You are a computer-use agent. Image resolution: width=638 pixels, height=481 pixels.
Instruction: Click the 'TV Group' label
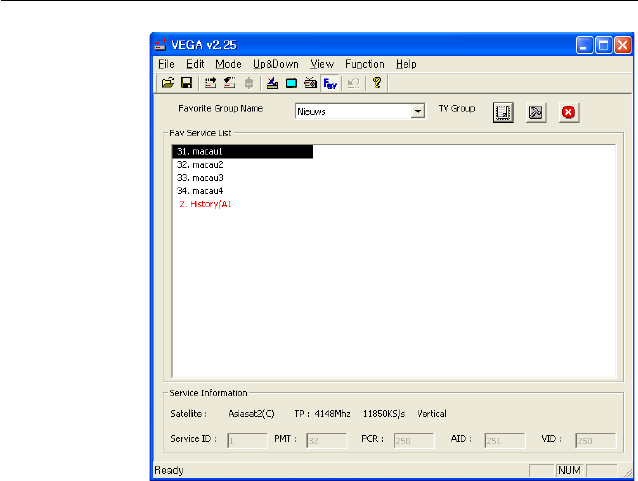457,109
